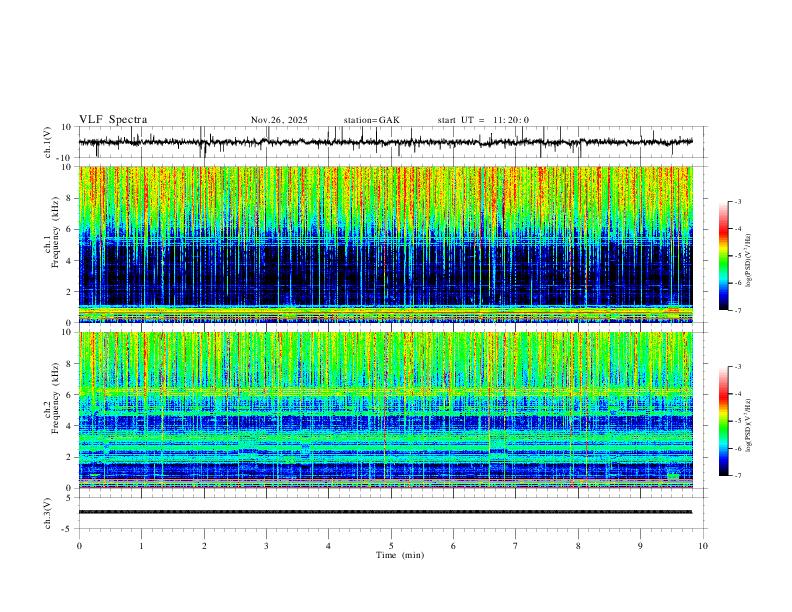Click the time axis tick label '0'

tap(79, 546)
